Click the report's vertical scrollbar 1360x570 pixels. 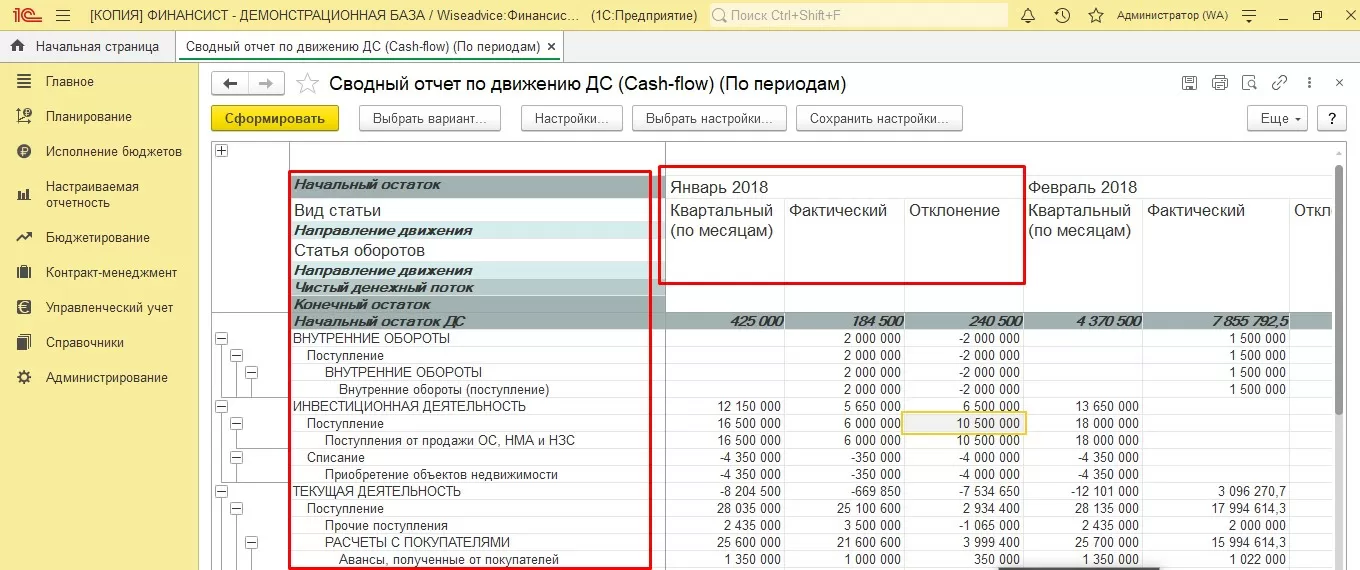coord(1340,290)
